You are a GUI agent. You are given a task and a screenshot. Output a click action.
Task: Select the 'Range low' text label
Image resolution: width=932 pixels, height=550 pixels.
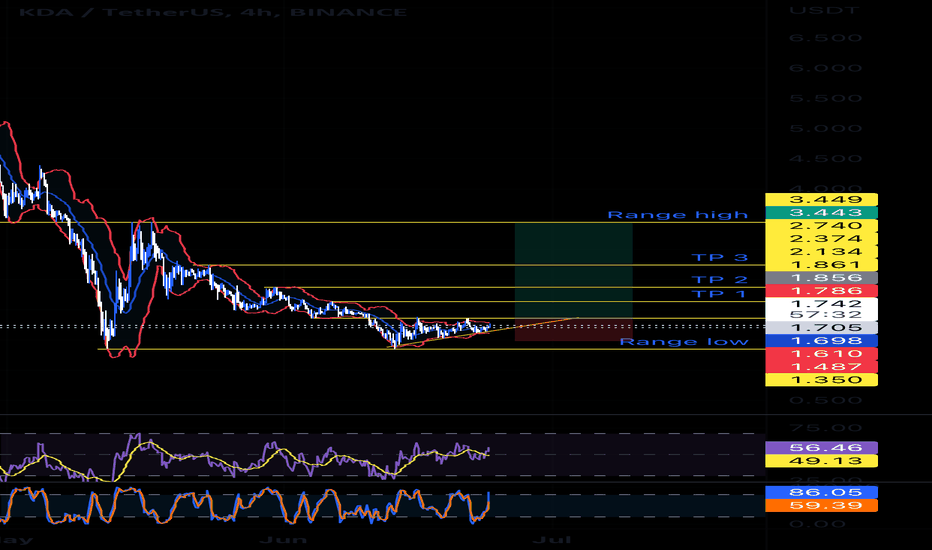pos(684,341)
